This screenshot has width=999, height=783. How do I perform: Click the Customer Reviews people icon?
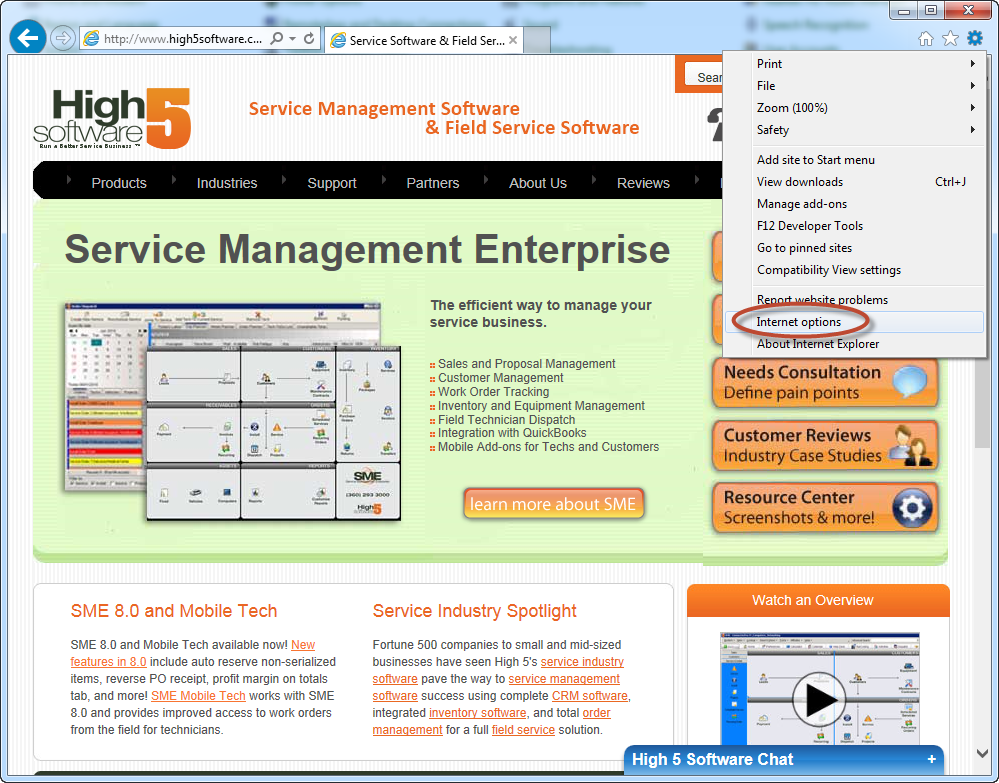coord(910,445)
